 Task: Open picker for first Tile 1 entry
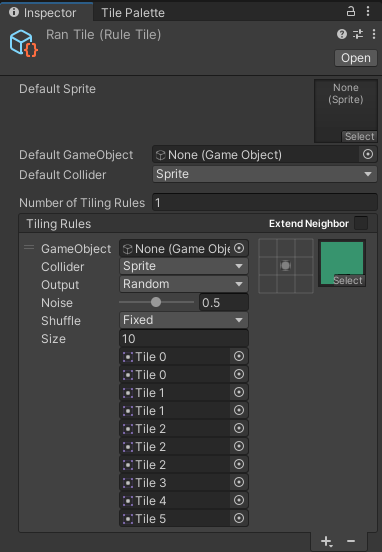coord(239,392)
